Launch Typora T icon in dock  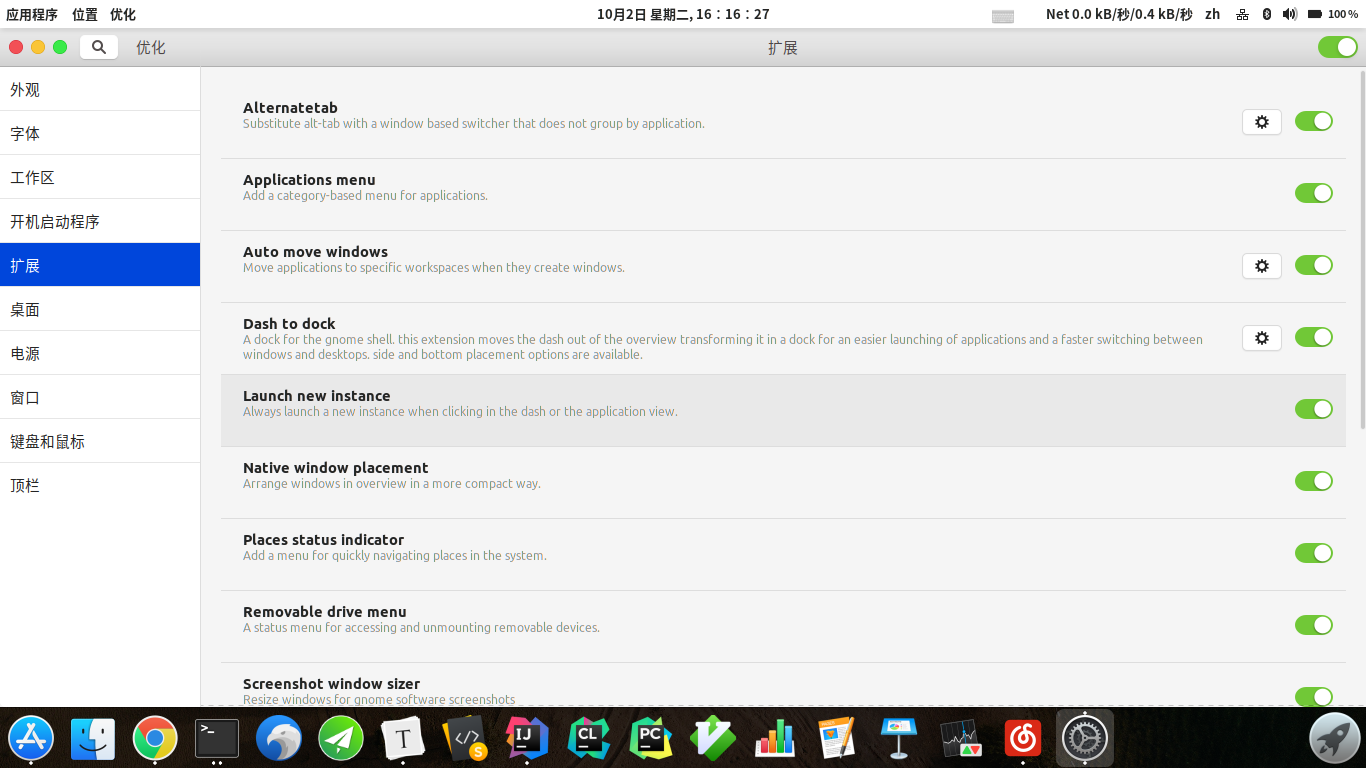point(403,739)
